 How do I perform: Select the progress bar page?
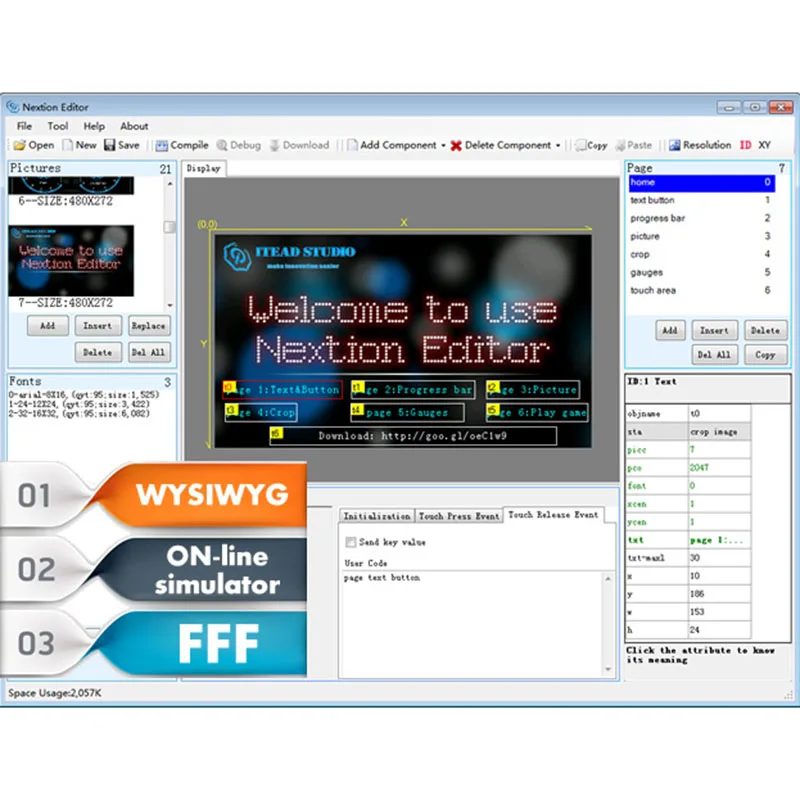tap(702, 218)
